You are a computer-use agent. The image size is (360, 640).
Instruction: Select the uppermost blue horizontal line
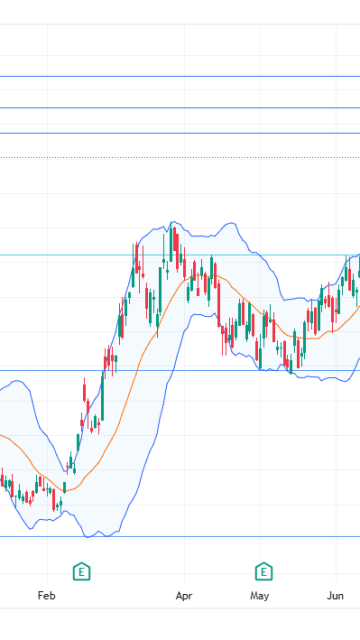click(180, 76)
